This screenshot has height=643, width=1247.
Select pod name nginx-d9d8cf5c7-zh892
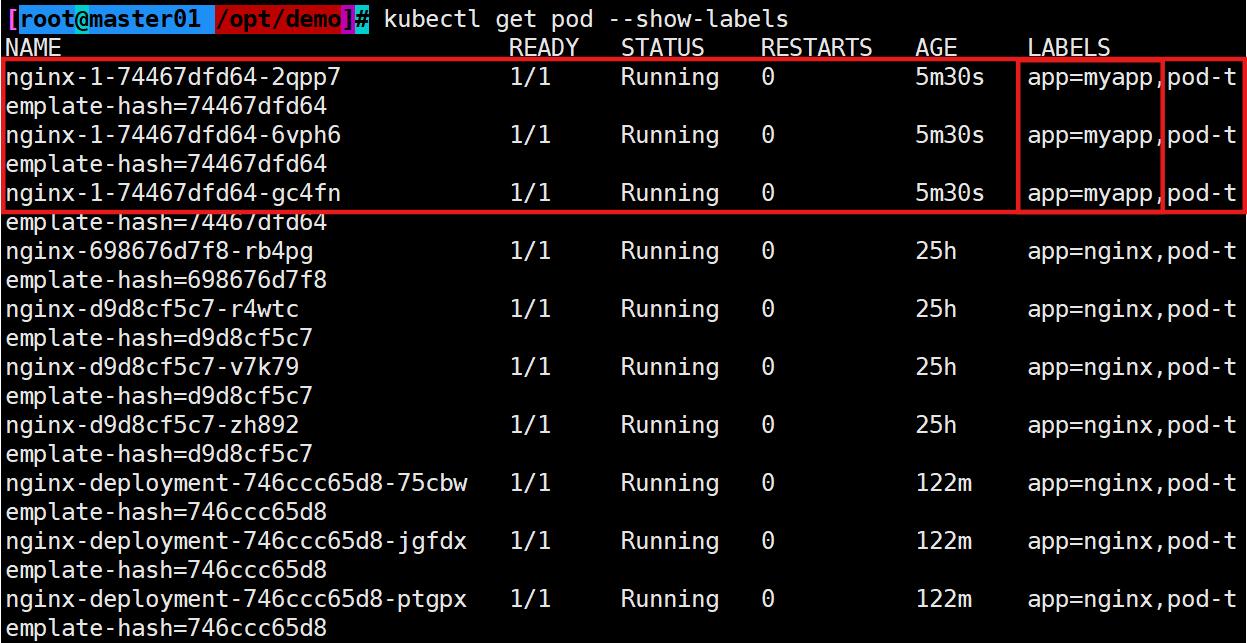point(152,425)
